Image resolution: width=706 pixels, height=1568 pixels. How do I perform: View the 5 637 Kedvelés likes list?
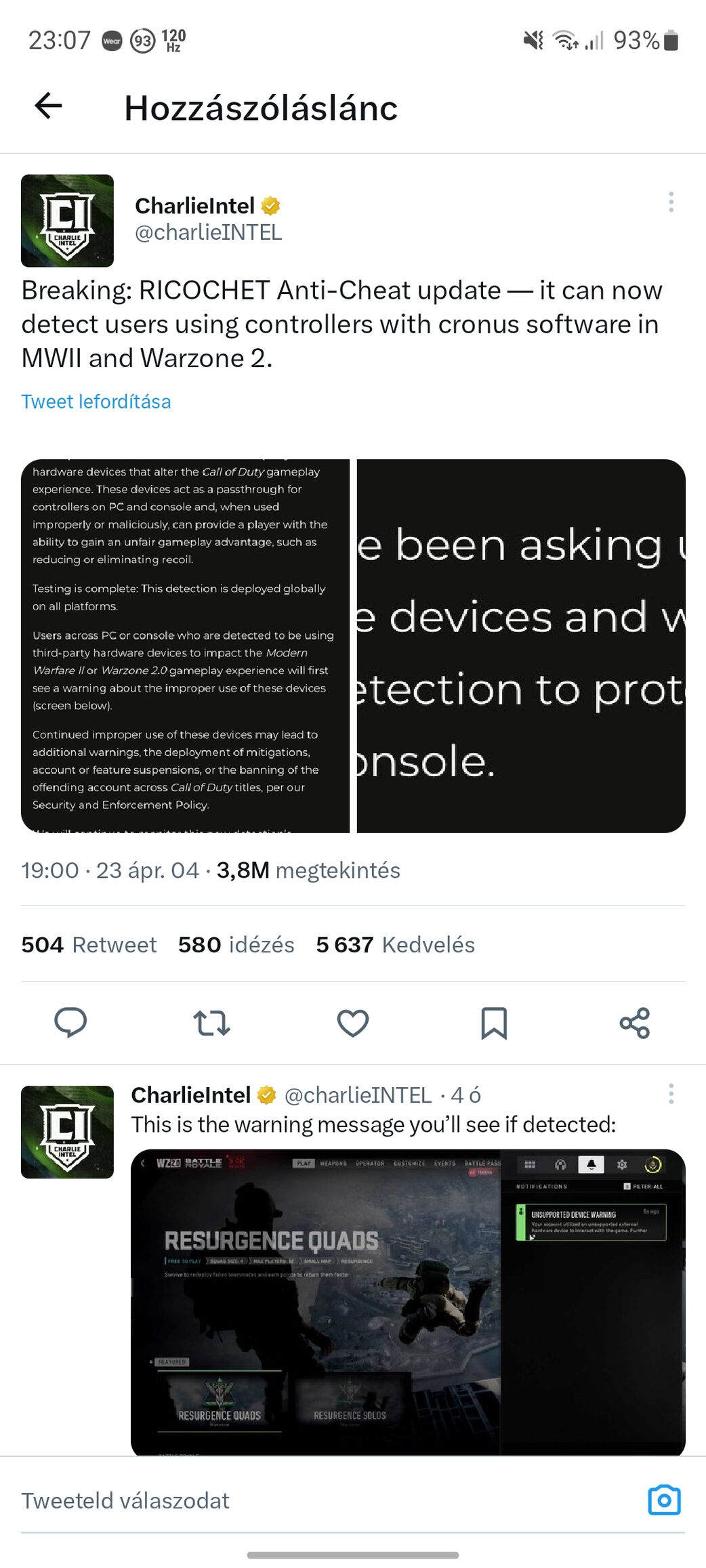396,944
